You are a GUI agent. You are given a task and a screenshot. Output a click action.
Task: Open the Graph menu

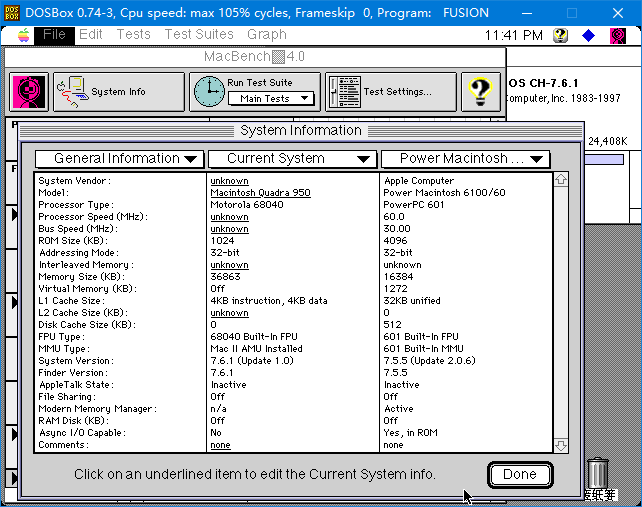267,35
